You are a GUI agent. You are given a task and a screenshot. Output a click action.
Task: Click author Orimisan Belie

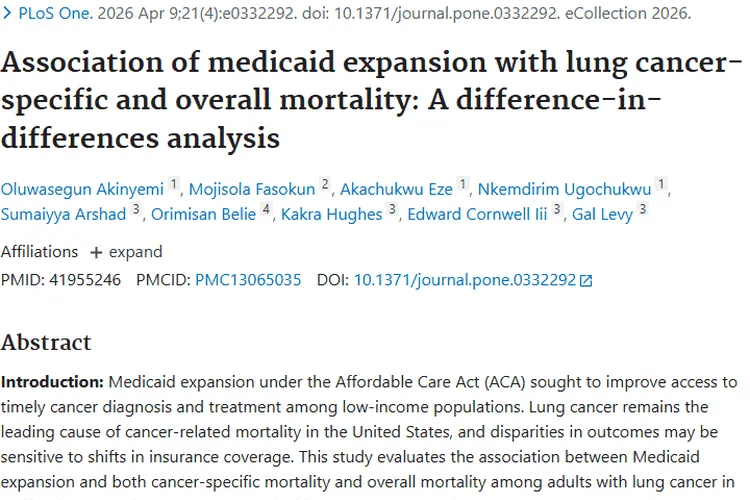[x=203, y=214]
